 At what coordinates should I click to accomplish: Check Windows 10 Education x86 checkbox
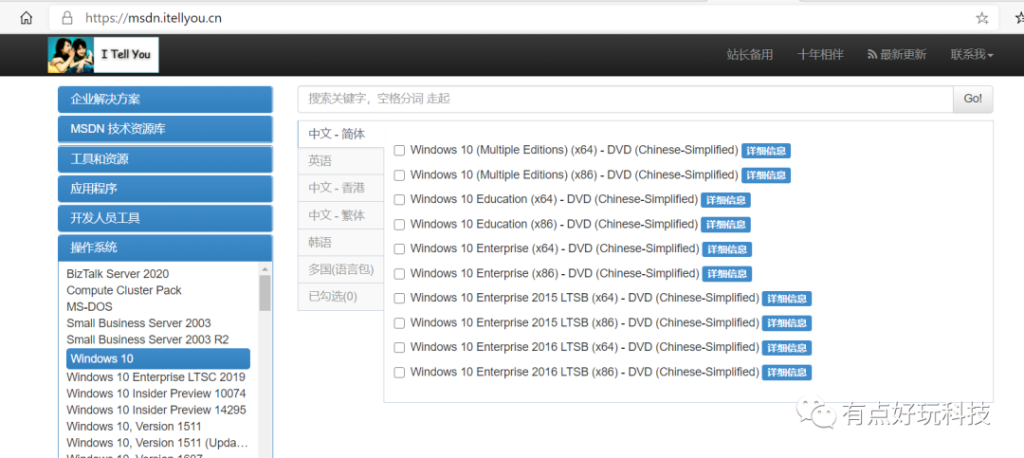click(399, 224)
